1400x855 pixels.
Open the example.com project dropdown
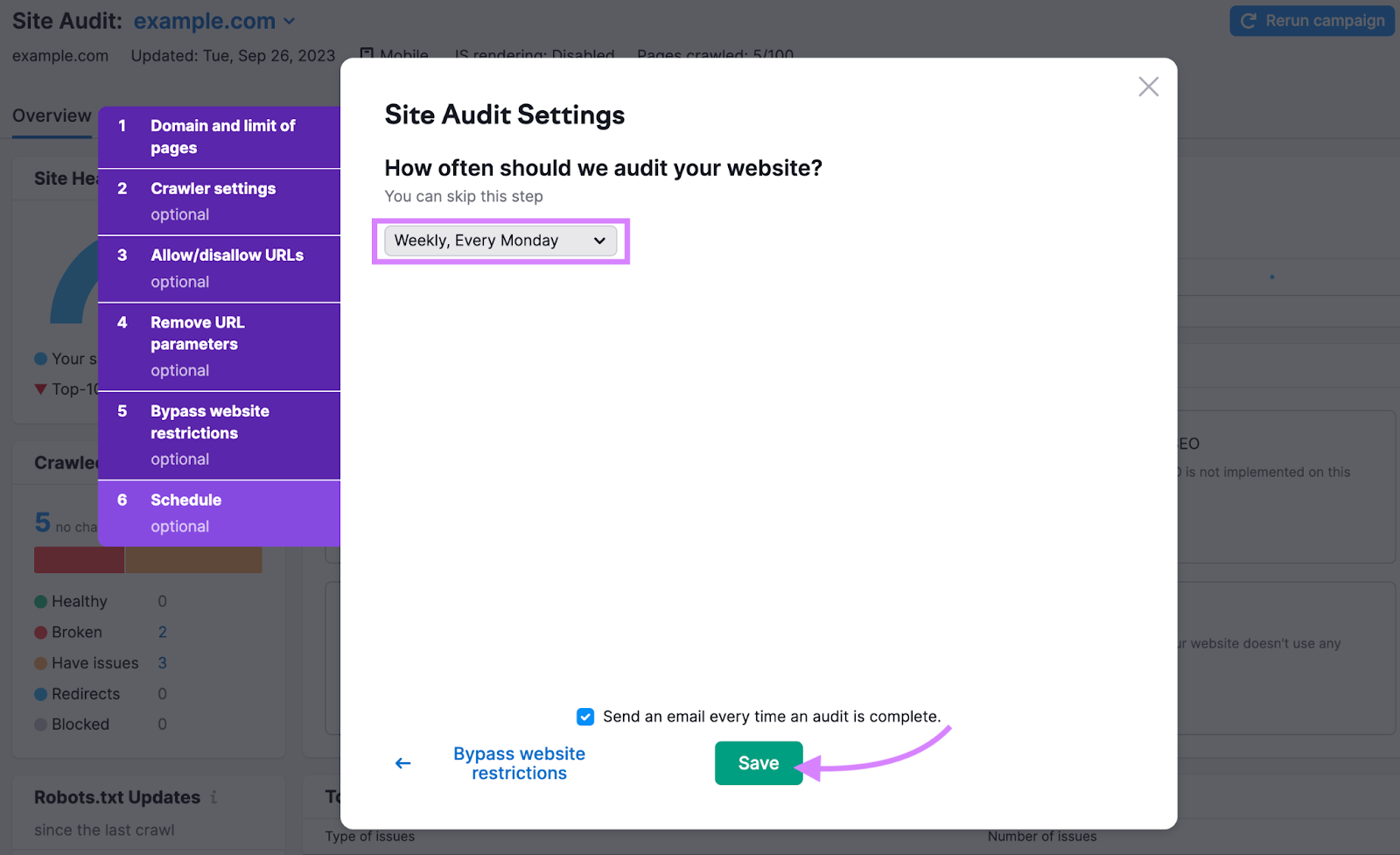tap(290, 20)
